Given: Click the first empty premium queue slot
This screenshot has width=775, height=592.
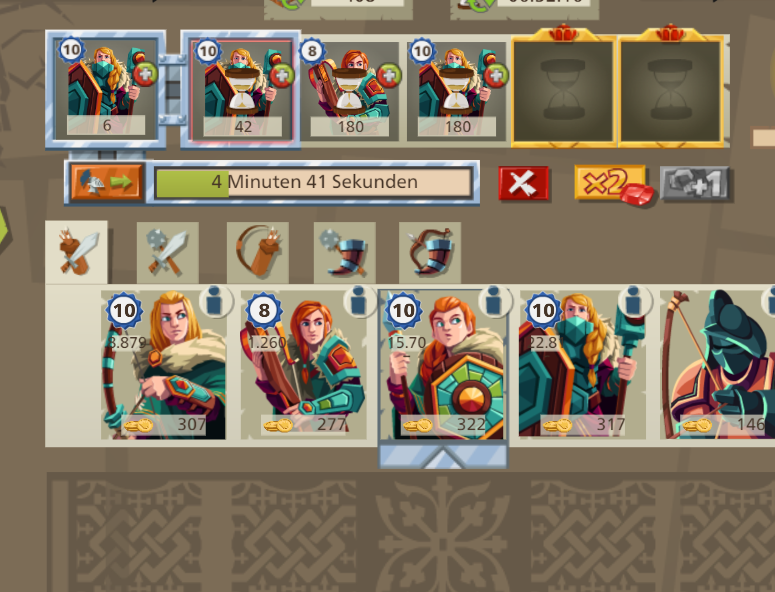Looking at the screenshot, I should pyautogui.click(x=563, y=90).
